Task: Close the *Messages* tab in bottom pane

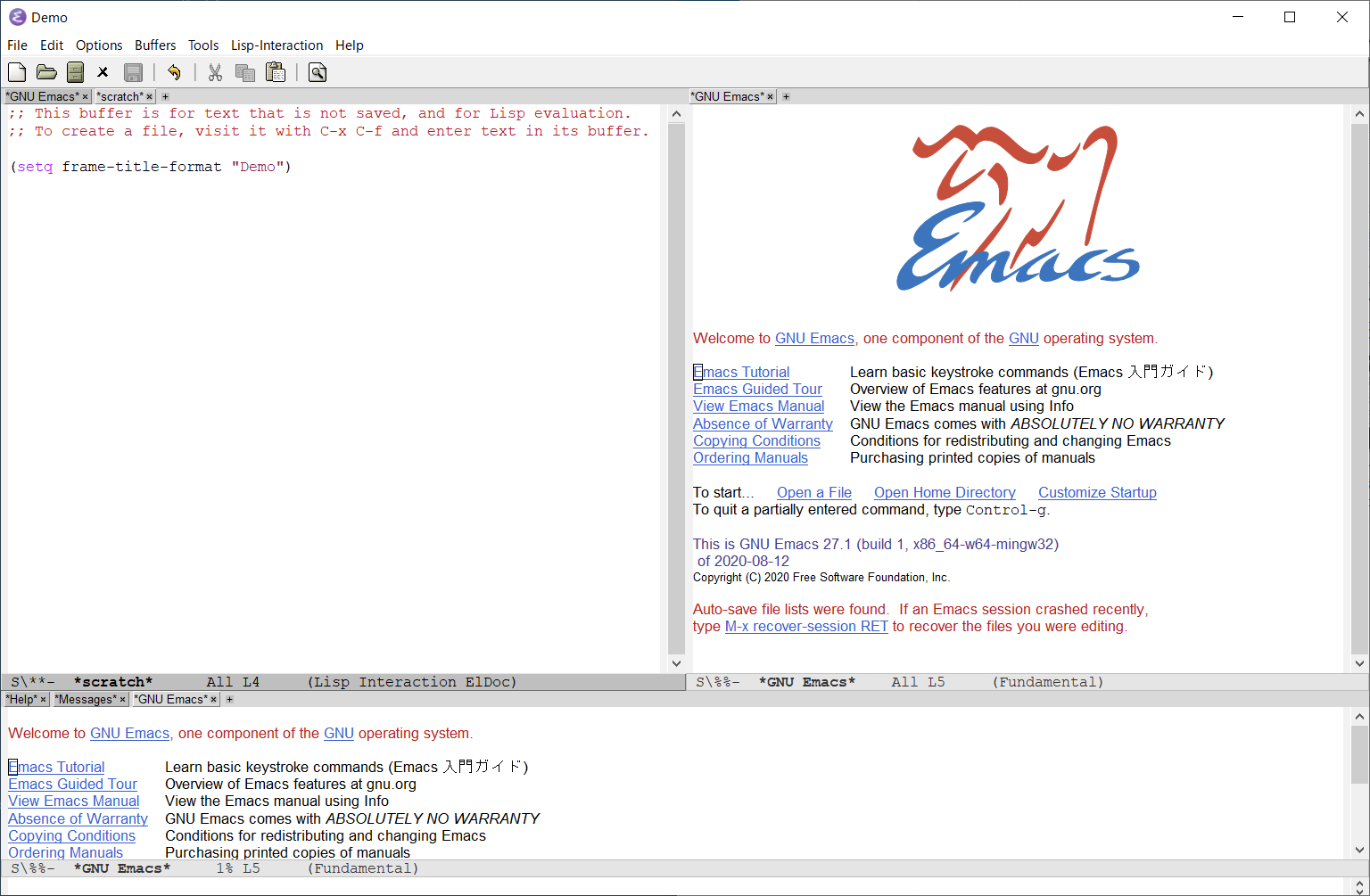Action: point(123,700)
